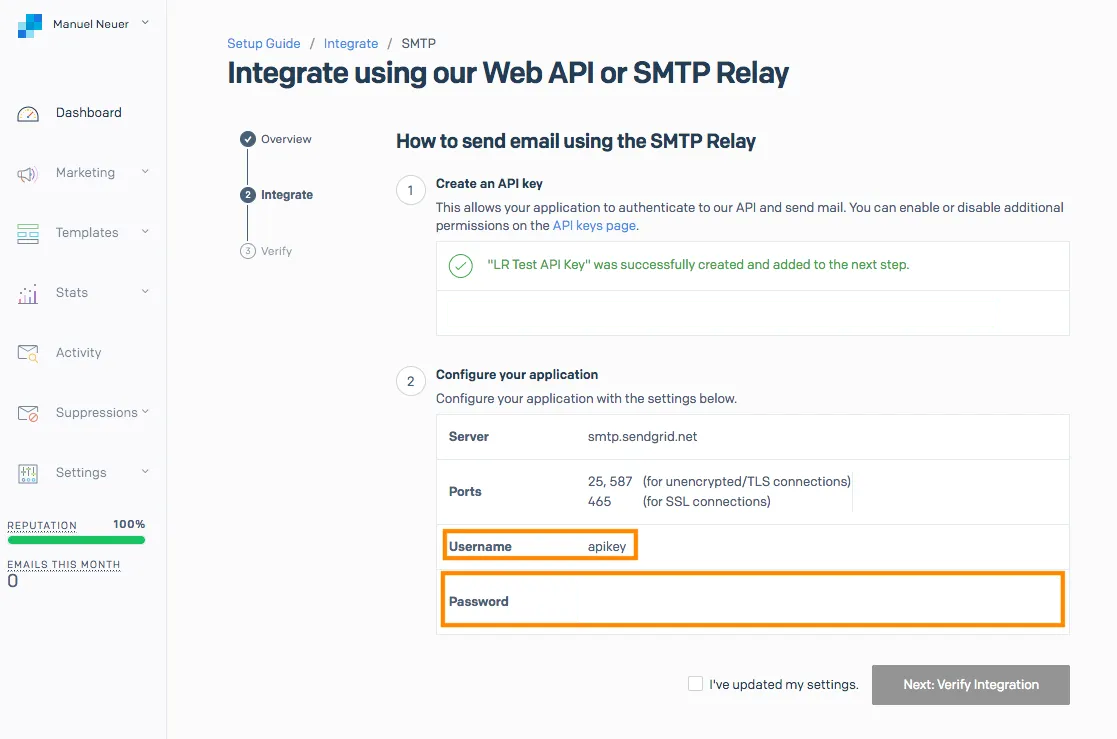The image size is (1117, 739).
Task: Click the Dashboard gauge icon
Action: point(28,113)
